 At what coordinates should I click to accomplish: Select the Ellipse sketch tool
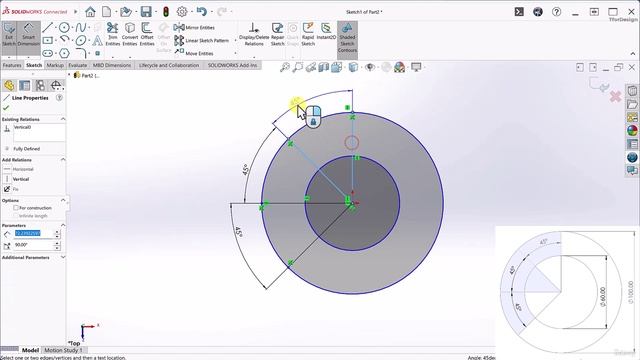(81, 40)
